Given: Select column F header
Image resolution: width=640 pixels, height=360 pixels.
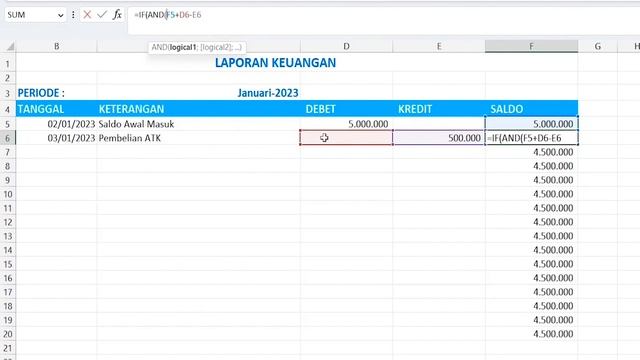Looking at the screenshot, I should [x=531, y=46].
